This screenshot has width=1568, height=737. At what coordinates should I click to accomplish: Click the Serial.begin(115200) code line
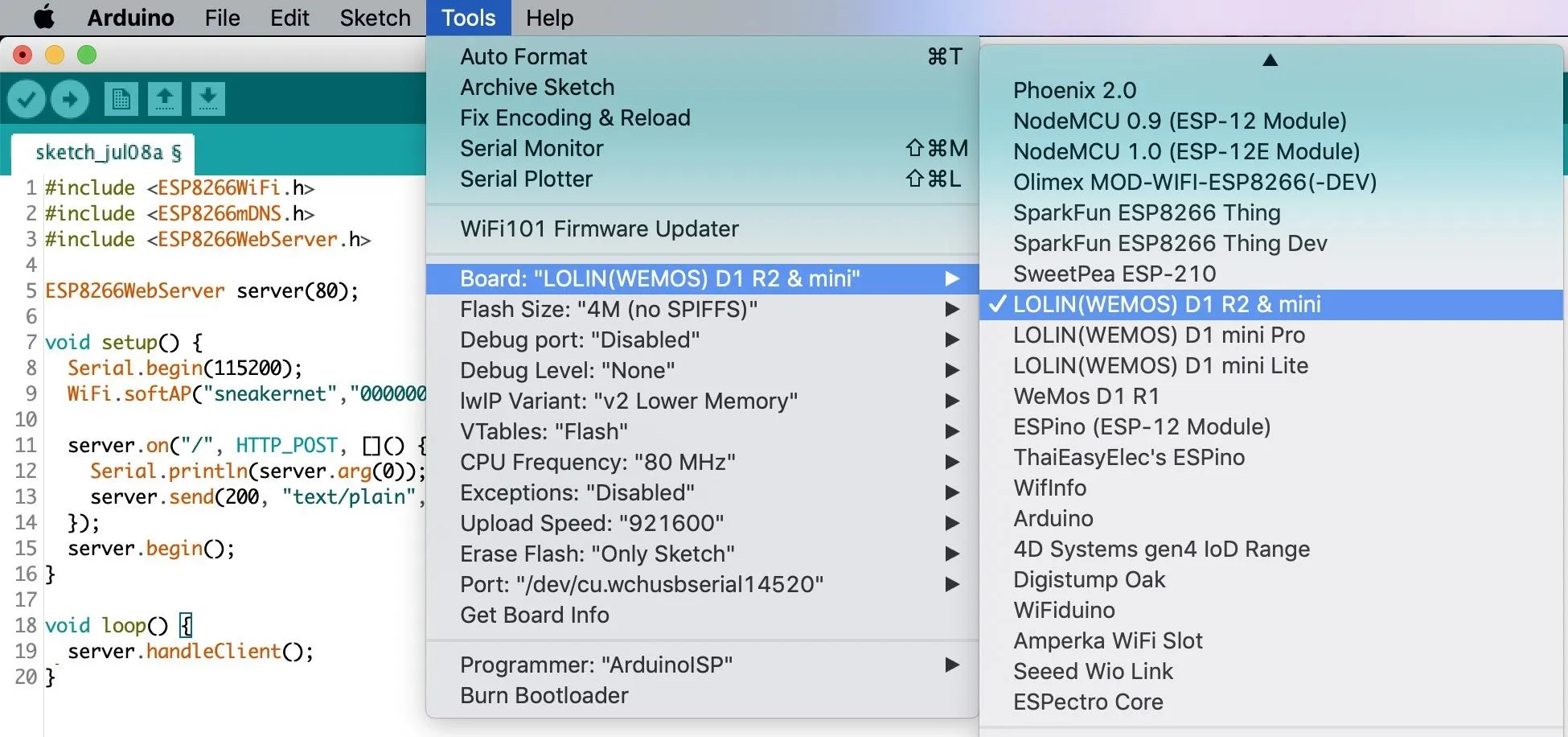click(185, 368)
